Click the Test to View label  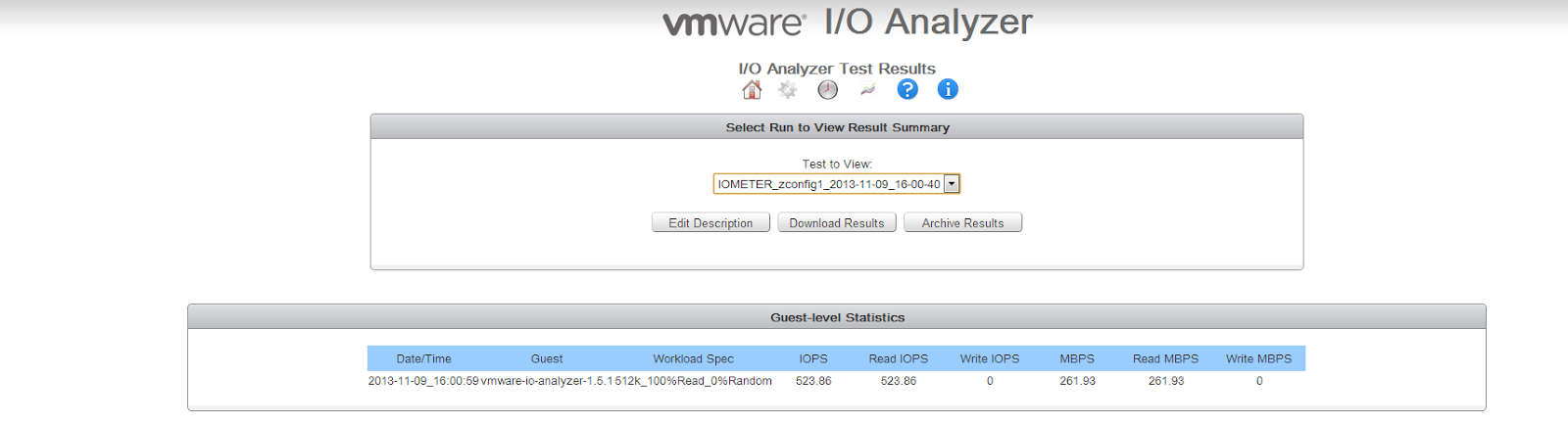point(837,165)
